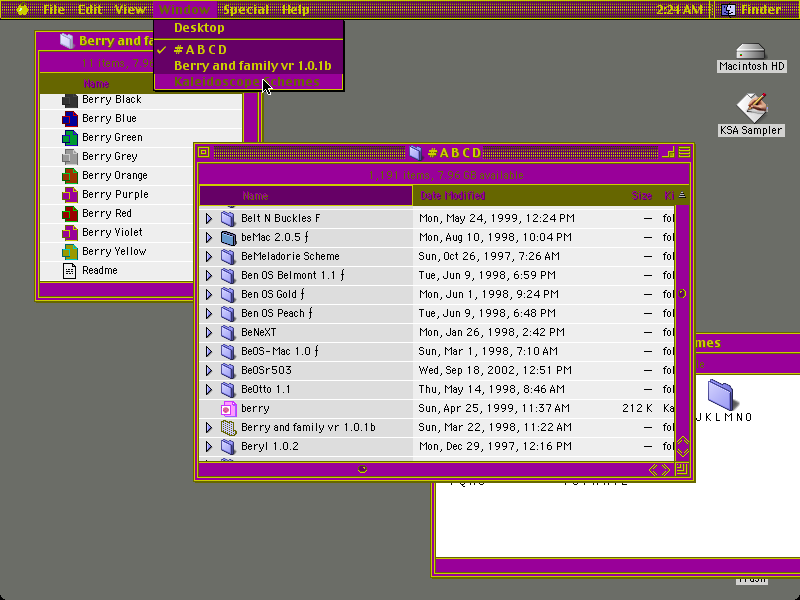Image resolution: width=800 pixels, height=600 pixels.
Task: Sort by Name in #A B C D window
Action: (306, 196)
